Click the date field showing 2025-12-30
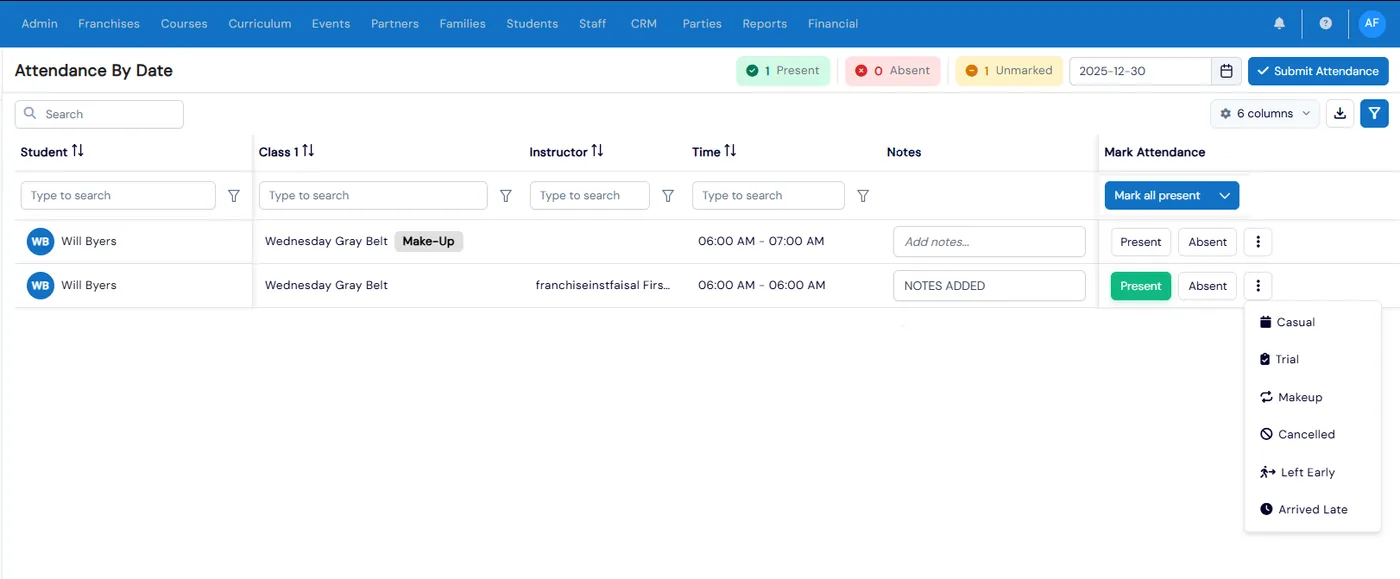The image size is (1400, 579). (x=1141, y=71)
